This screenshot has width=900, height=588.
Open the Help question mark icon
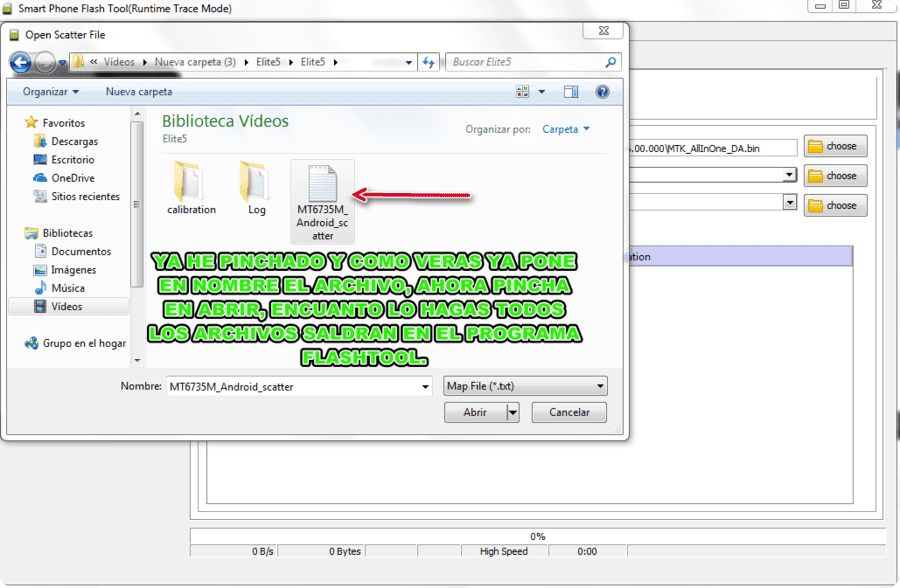[x=602, y=92]
